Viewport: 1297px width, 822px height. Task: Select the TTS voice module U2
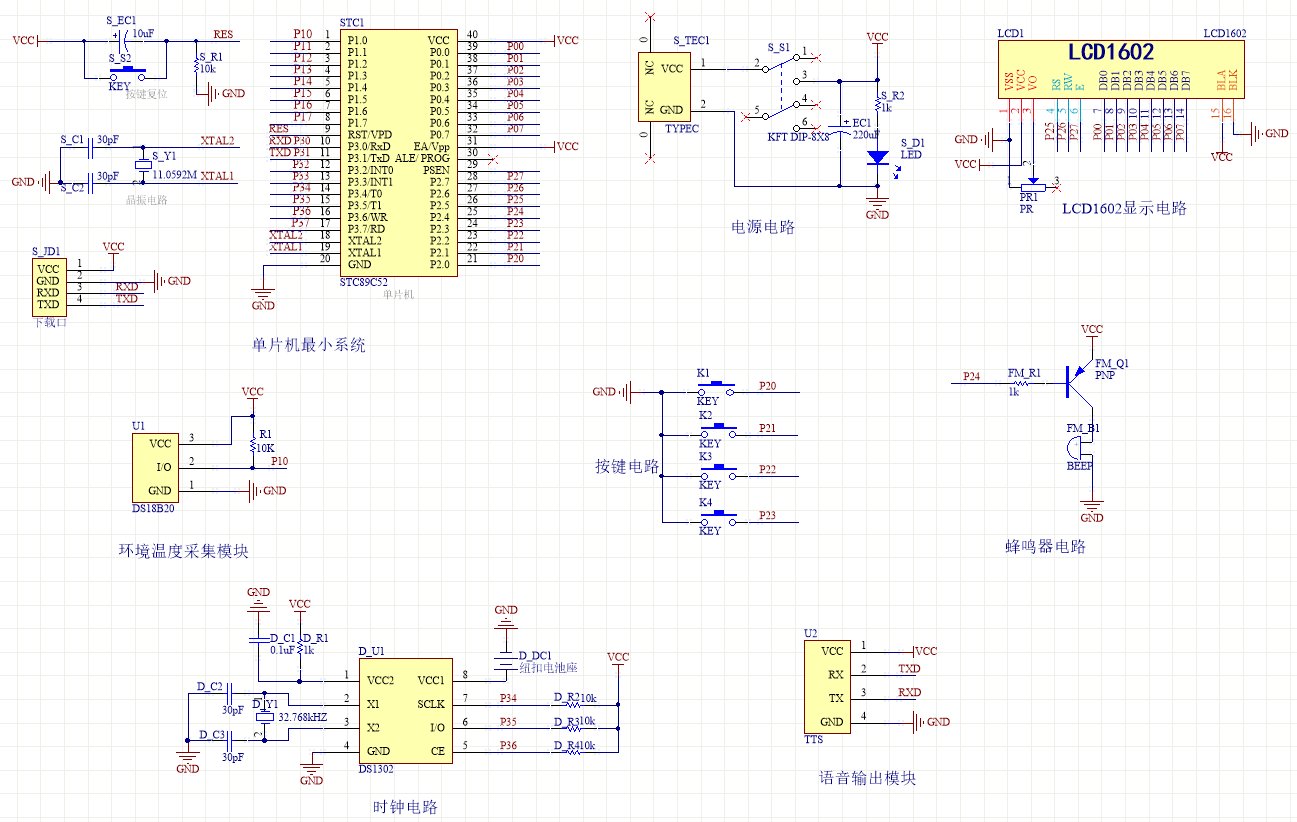point(827,686)
